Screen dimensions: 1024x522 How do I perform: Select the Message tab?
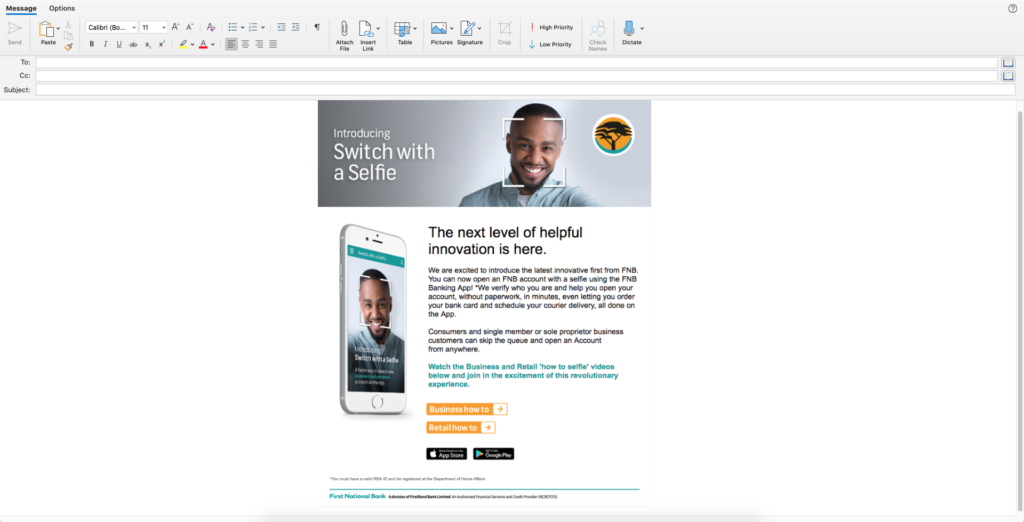coord(21,8)
